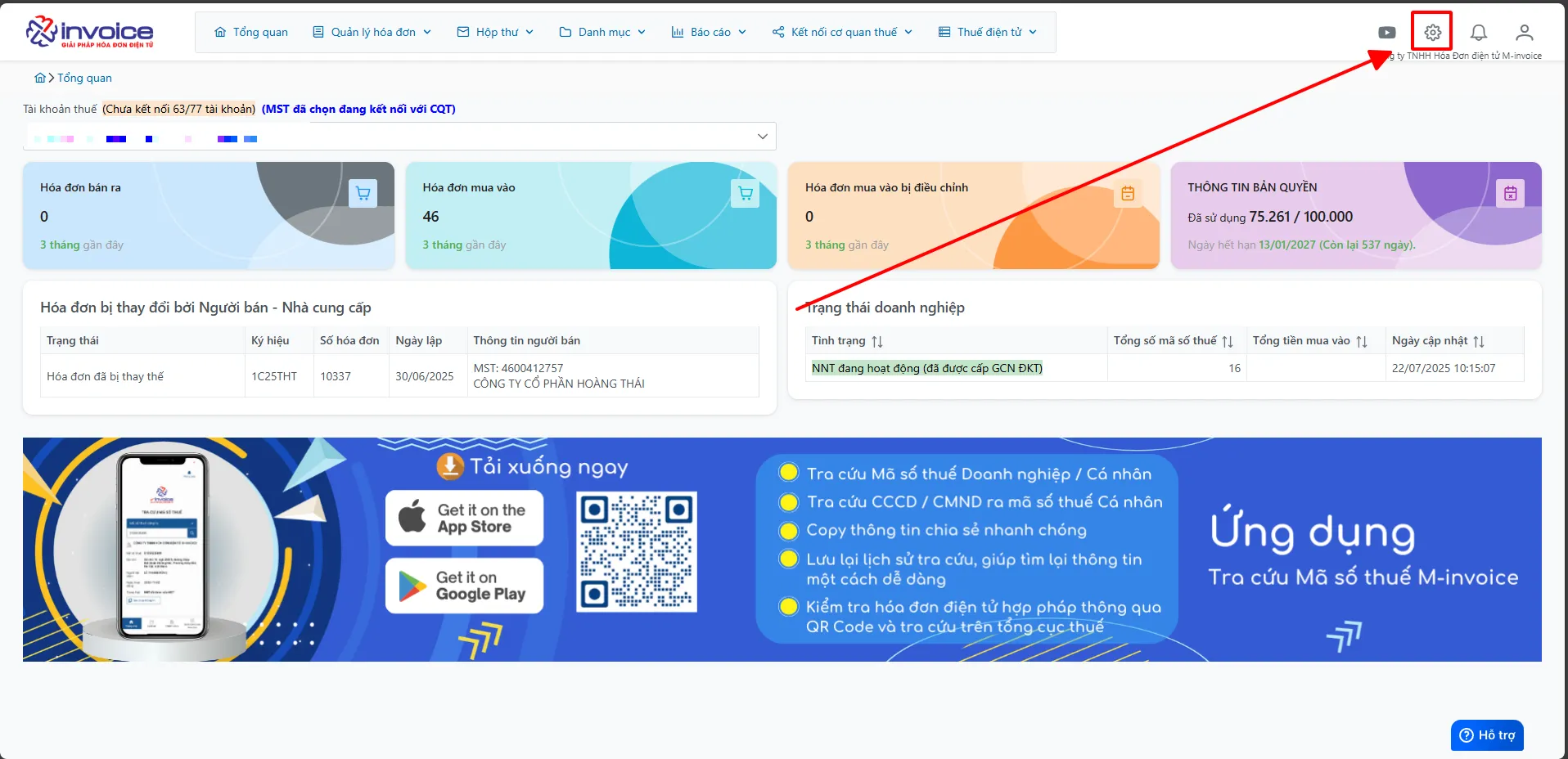Click the M-invoice logo

point(90,32)
